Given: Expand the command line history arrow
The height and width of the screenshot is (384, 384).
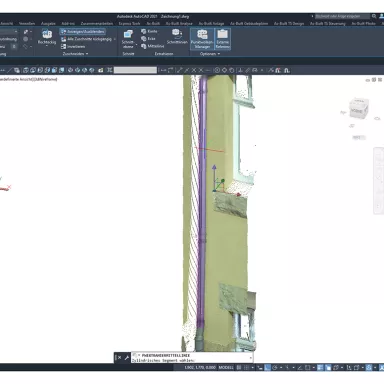Looking at the screenshot, I should coord(250,358).
